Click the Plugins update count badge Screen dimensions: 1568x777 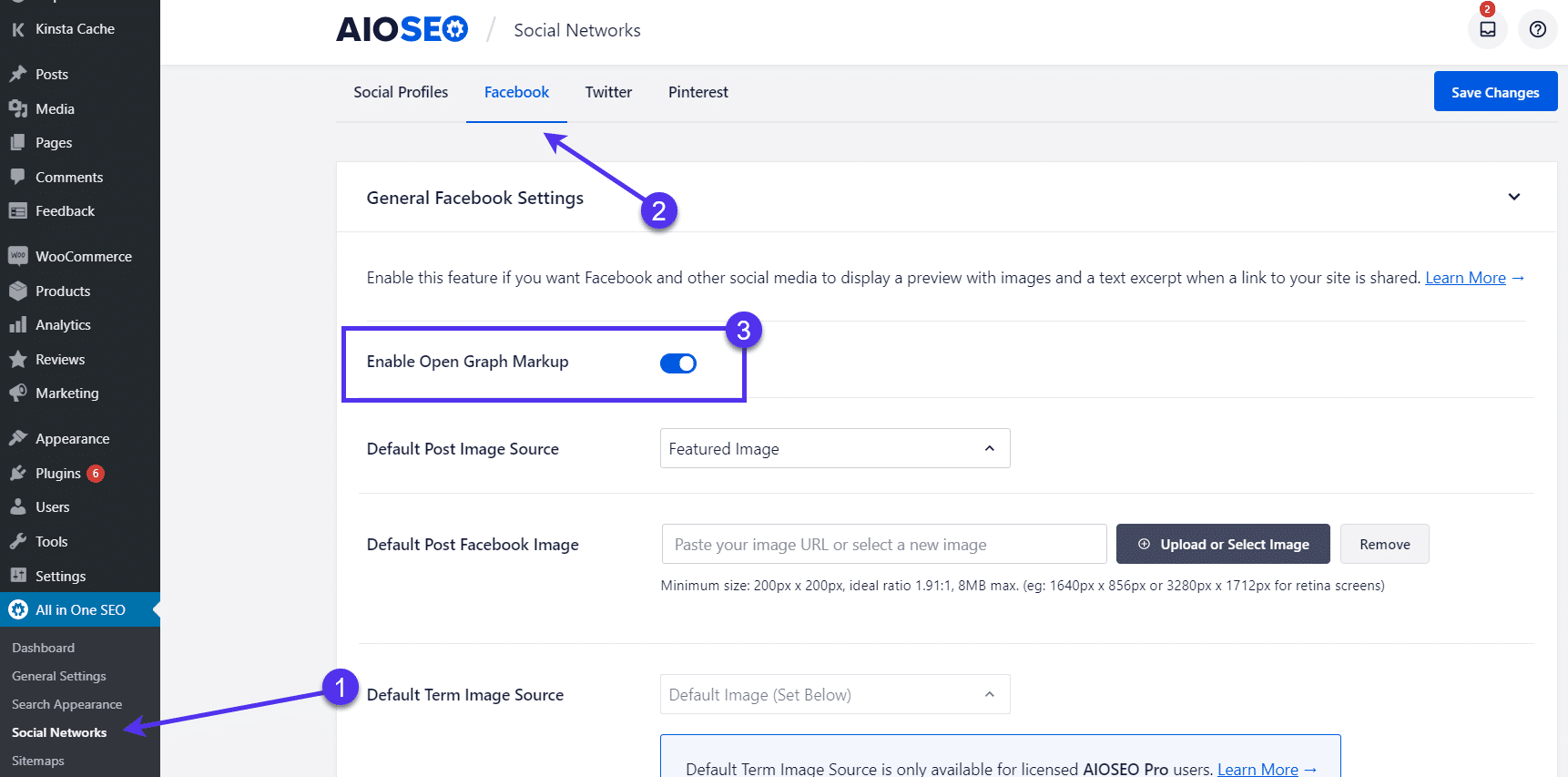96,474
